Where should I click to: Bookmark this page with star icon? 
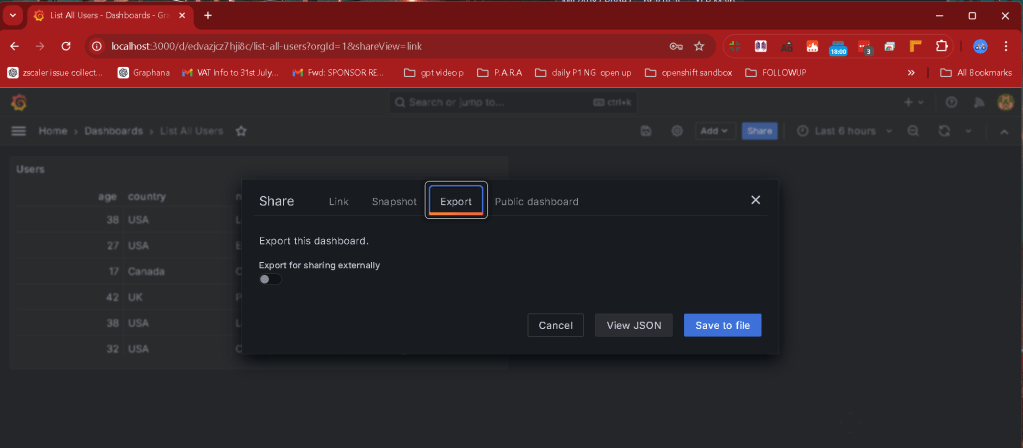(699, 46)
